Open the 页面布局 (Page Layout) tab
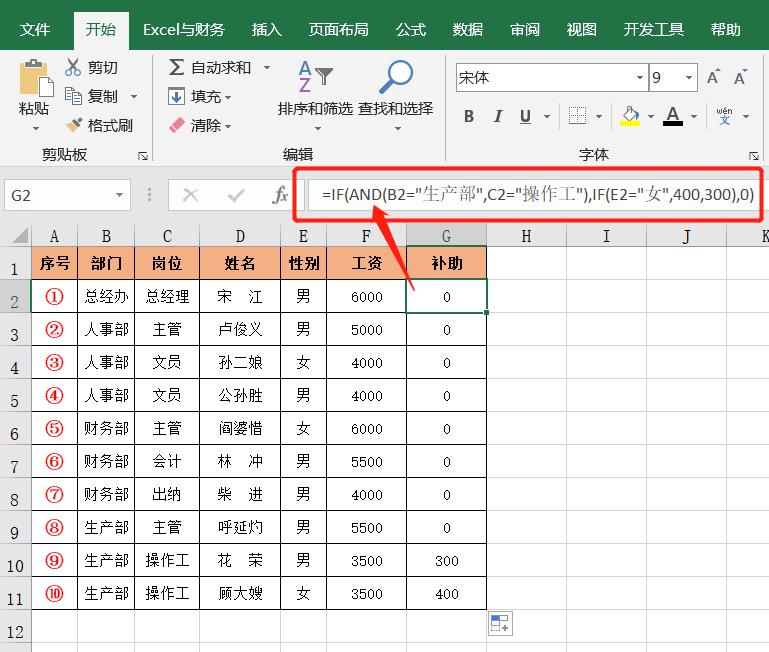This screenshot has height=652, width=769. 338,30
